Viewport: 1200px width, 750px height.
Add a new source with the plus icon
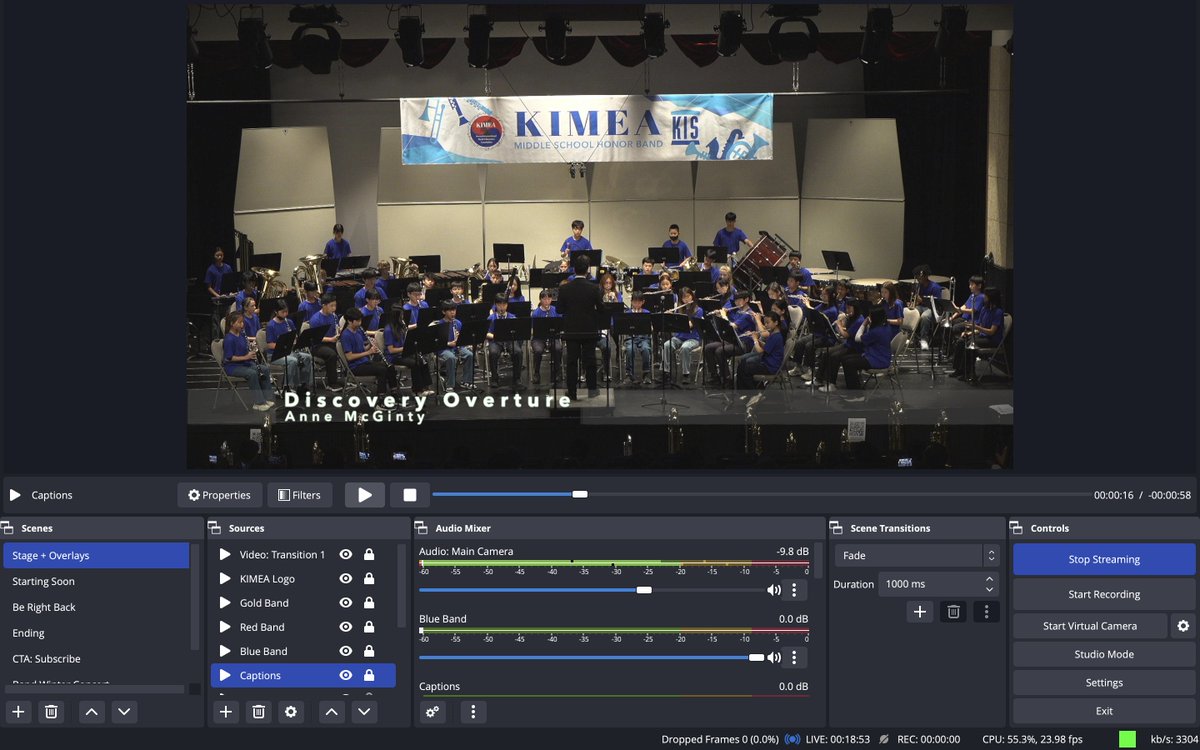(226, 712)
